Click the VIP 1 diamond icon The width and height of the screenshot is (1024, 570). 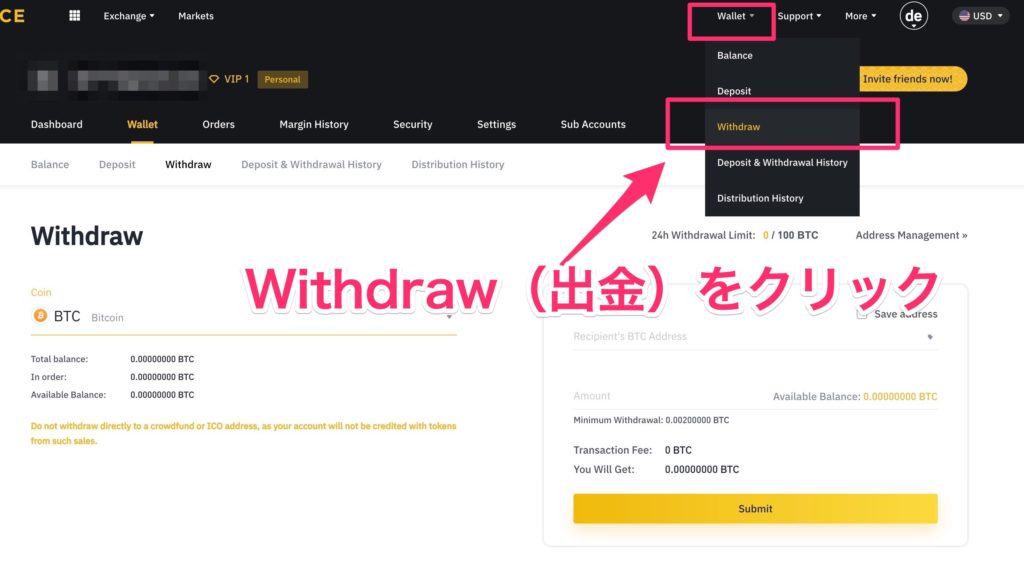coord(214,79)
